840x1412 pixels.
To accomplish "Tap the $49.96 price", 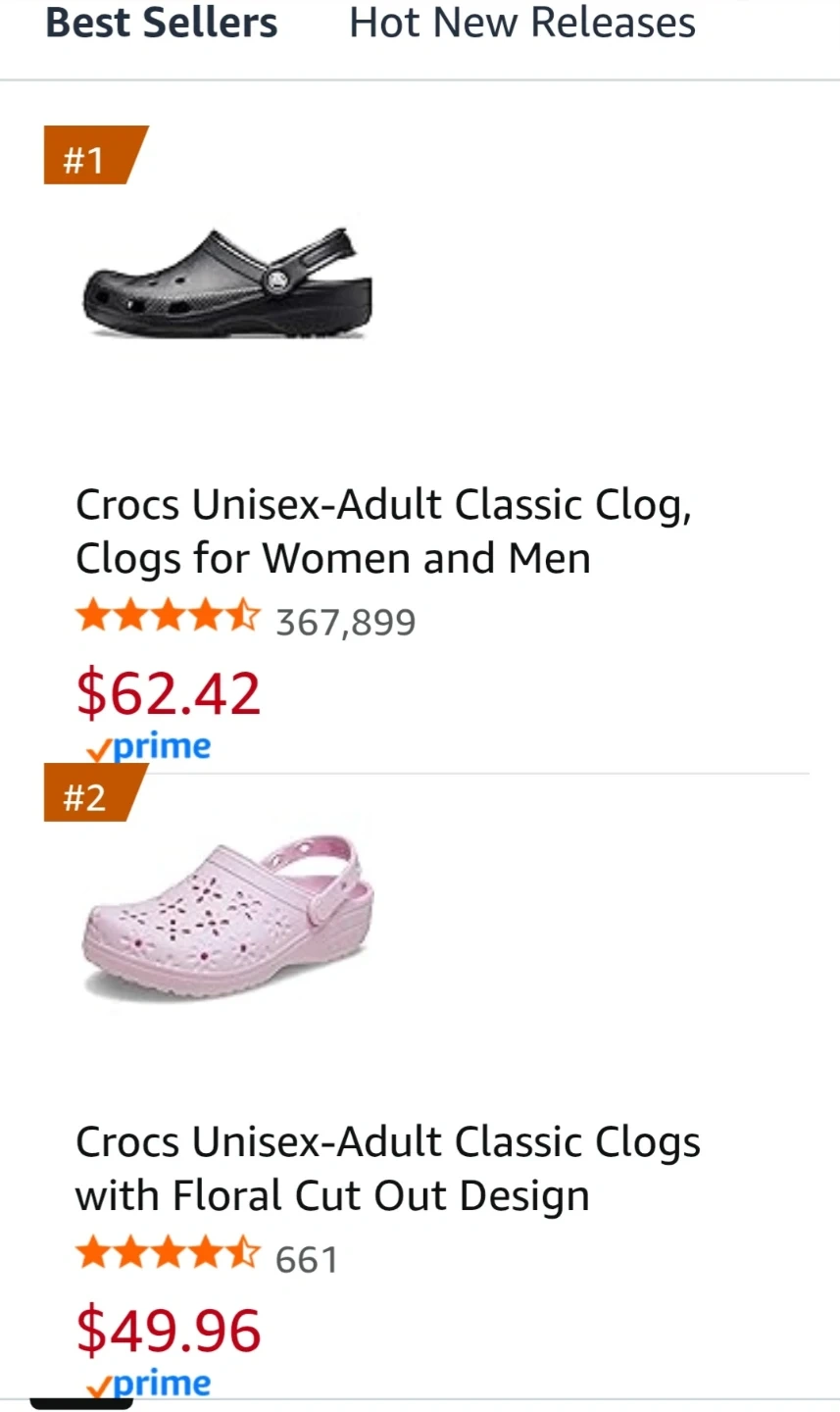I will [x=169, y=1331].
